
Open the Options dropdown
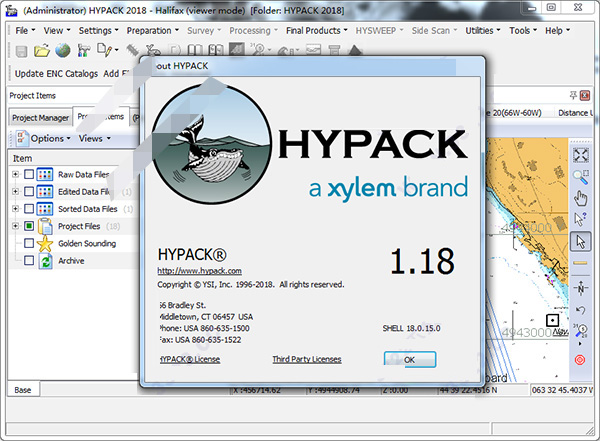pyautogui.click(x=44, y=138)
